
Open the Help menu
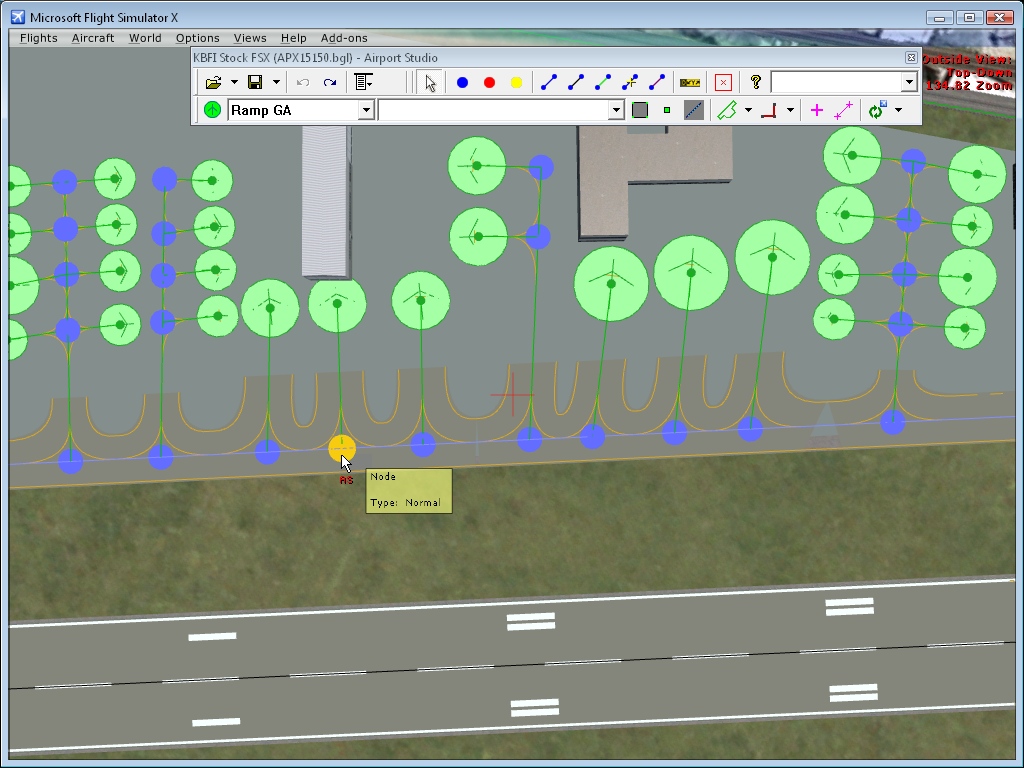click(x=293, y=38)
